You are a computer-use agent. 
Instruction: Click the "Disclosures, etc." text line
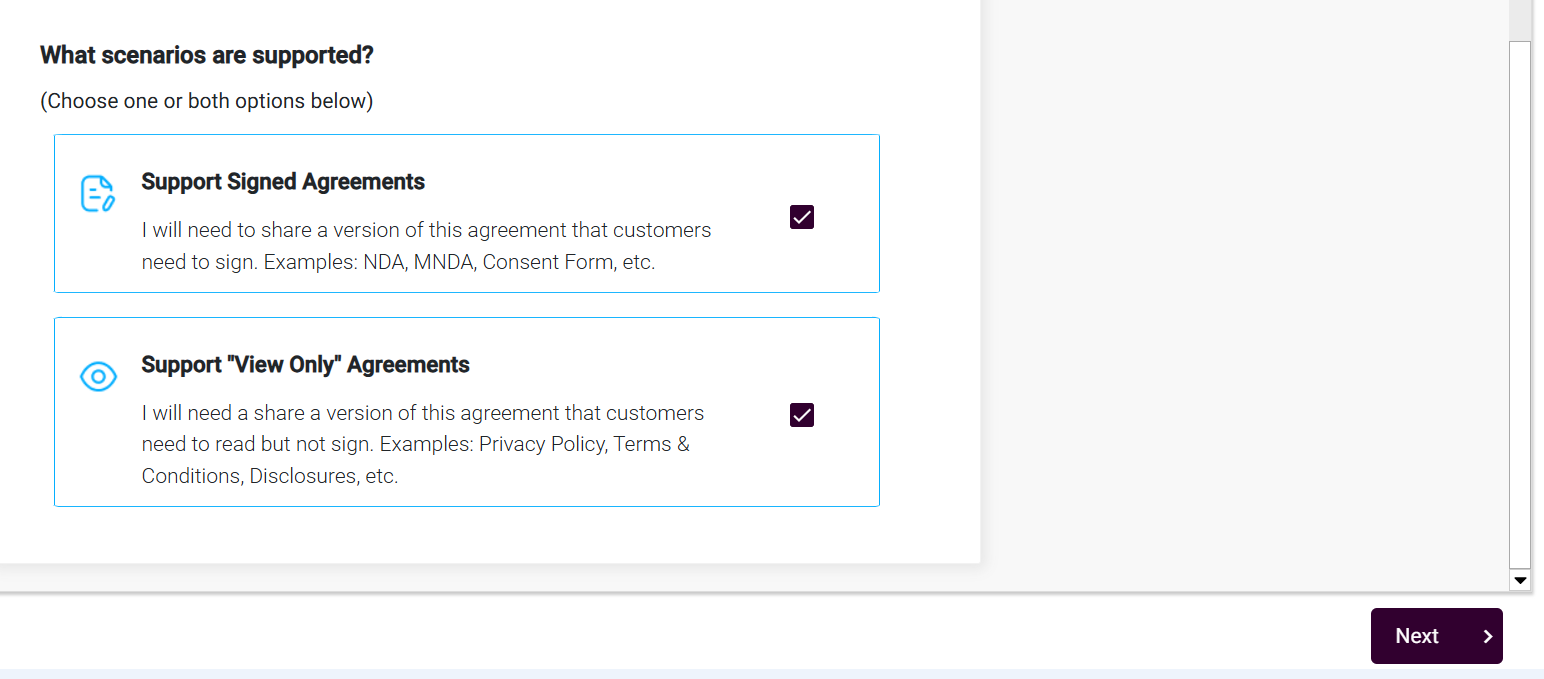270,476
